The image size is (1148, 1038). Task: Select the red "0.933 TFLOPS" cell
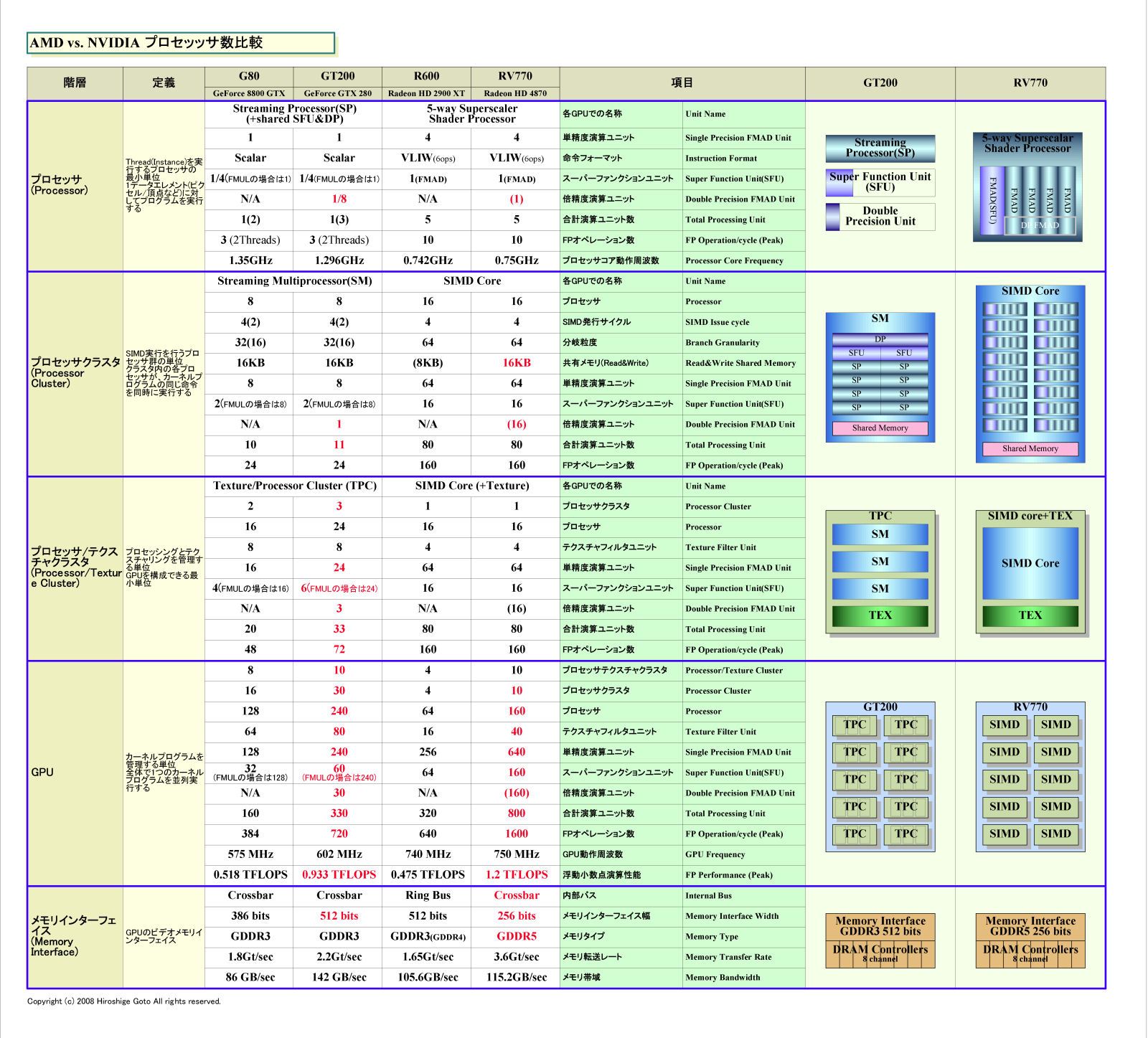point(339,875)
